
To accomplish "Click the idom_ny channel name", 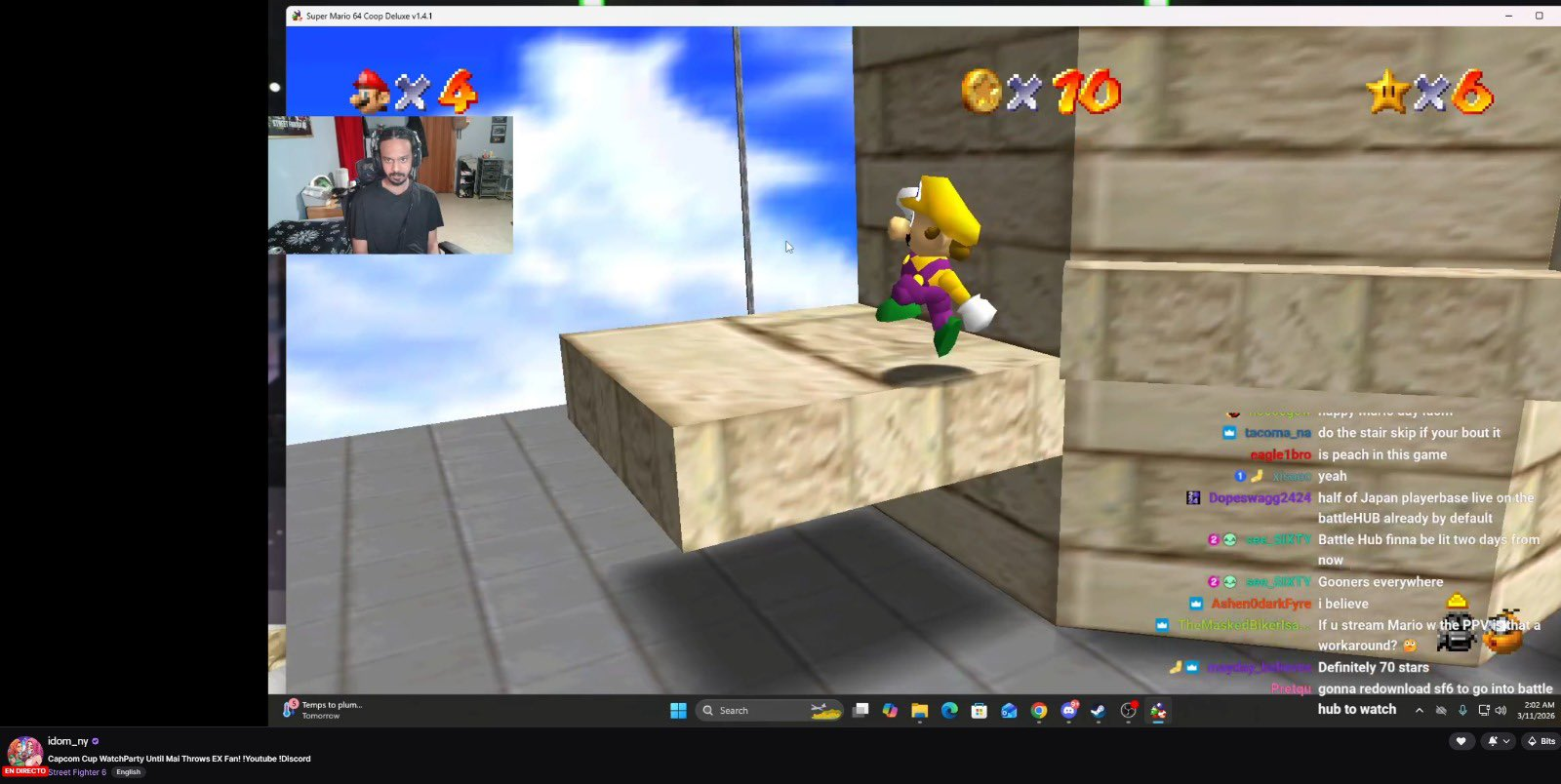I will (x=68, y=741).
